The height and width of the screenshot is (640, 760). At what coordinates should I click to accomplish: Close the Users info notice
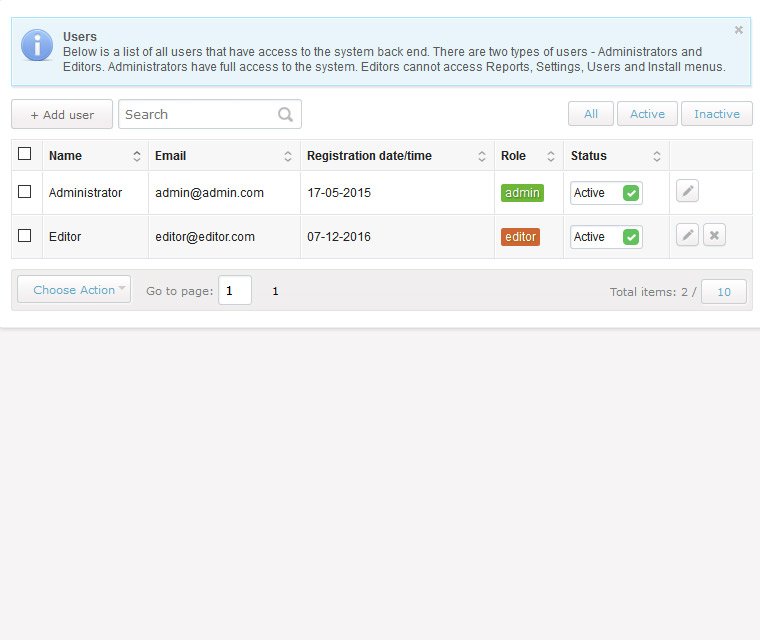pos(739,30)
